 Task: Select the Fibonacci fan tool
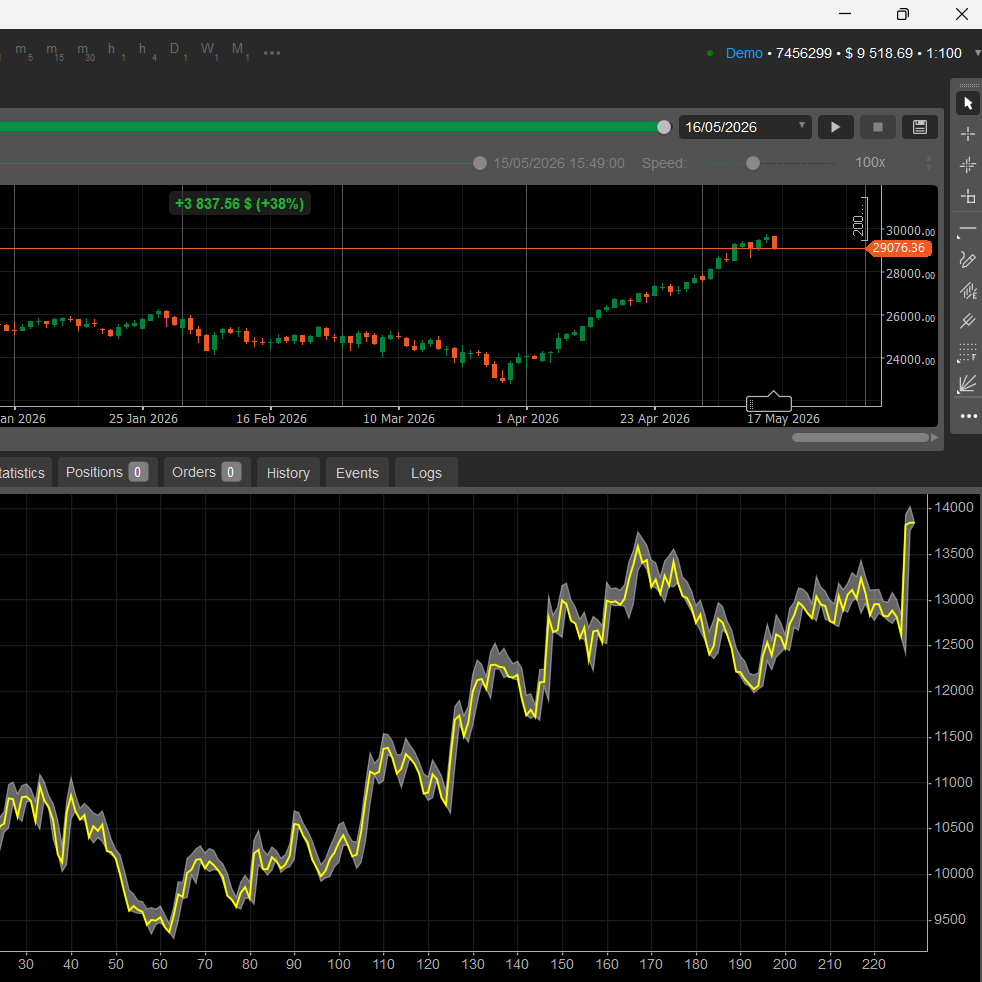[x=968, y=384]
